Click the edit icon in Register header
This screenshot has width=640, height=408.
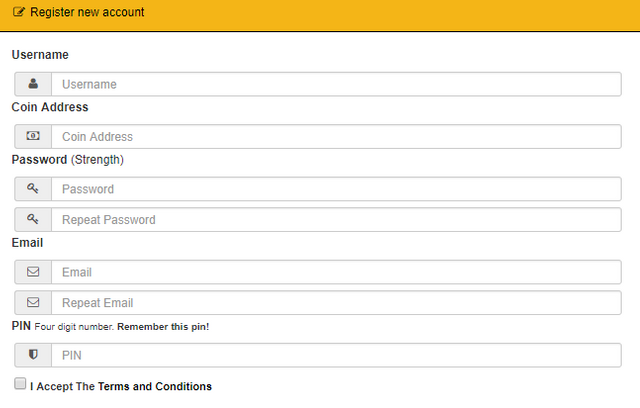coord(18,12)
